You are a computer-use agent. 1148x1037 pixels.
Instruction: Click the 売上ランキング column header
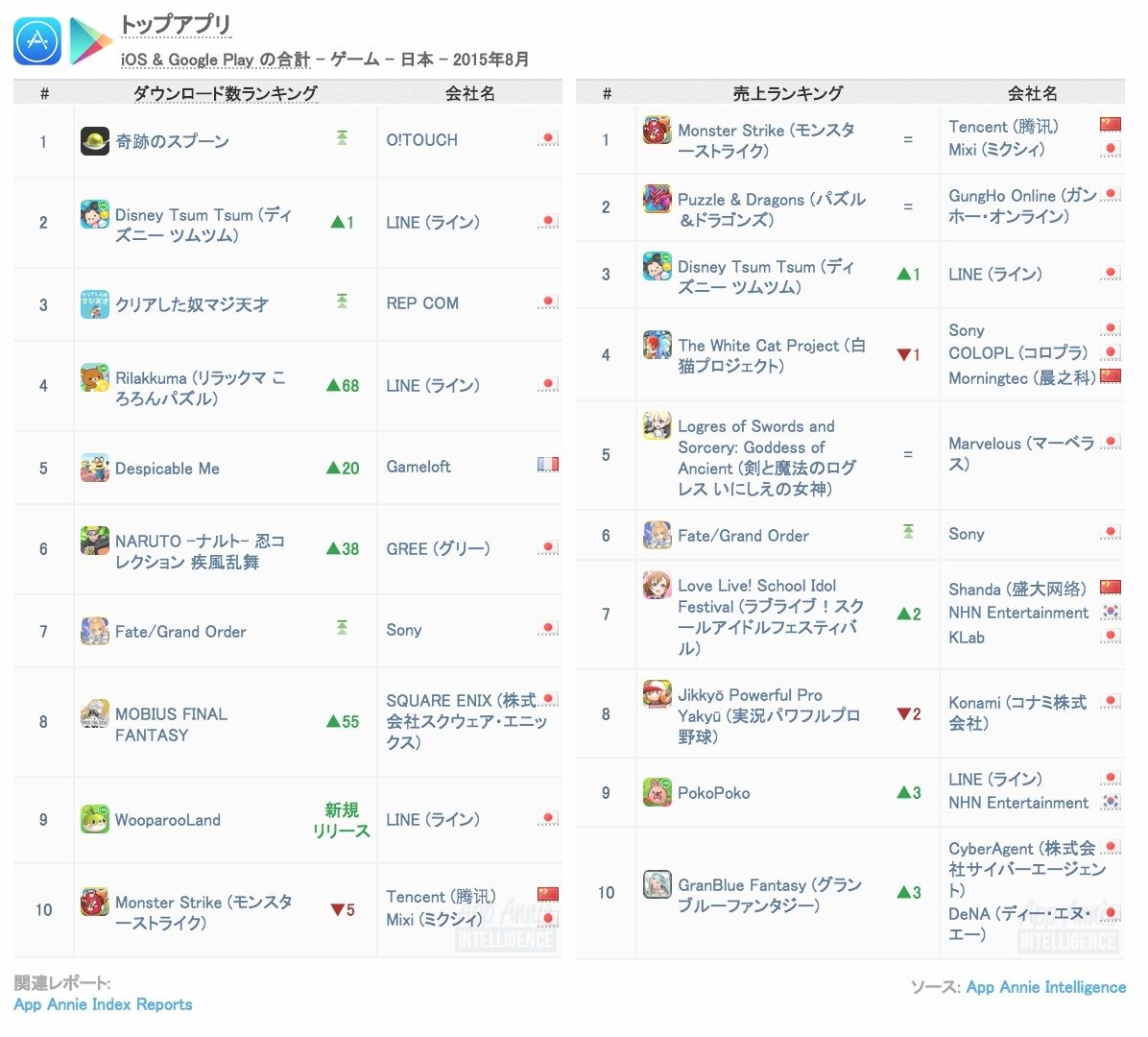tap(787, 93)
